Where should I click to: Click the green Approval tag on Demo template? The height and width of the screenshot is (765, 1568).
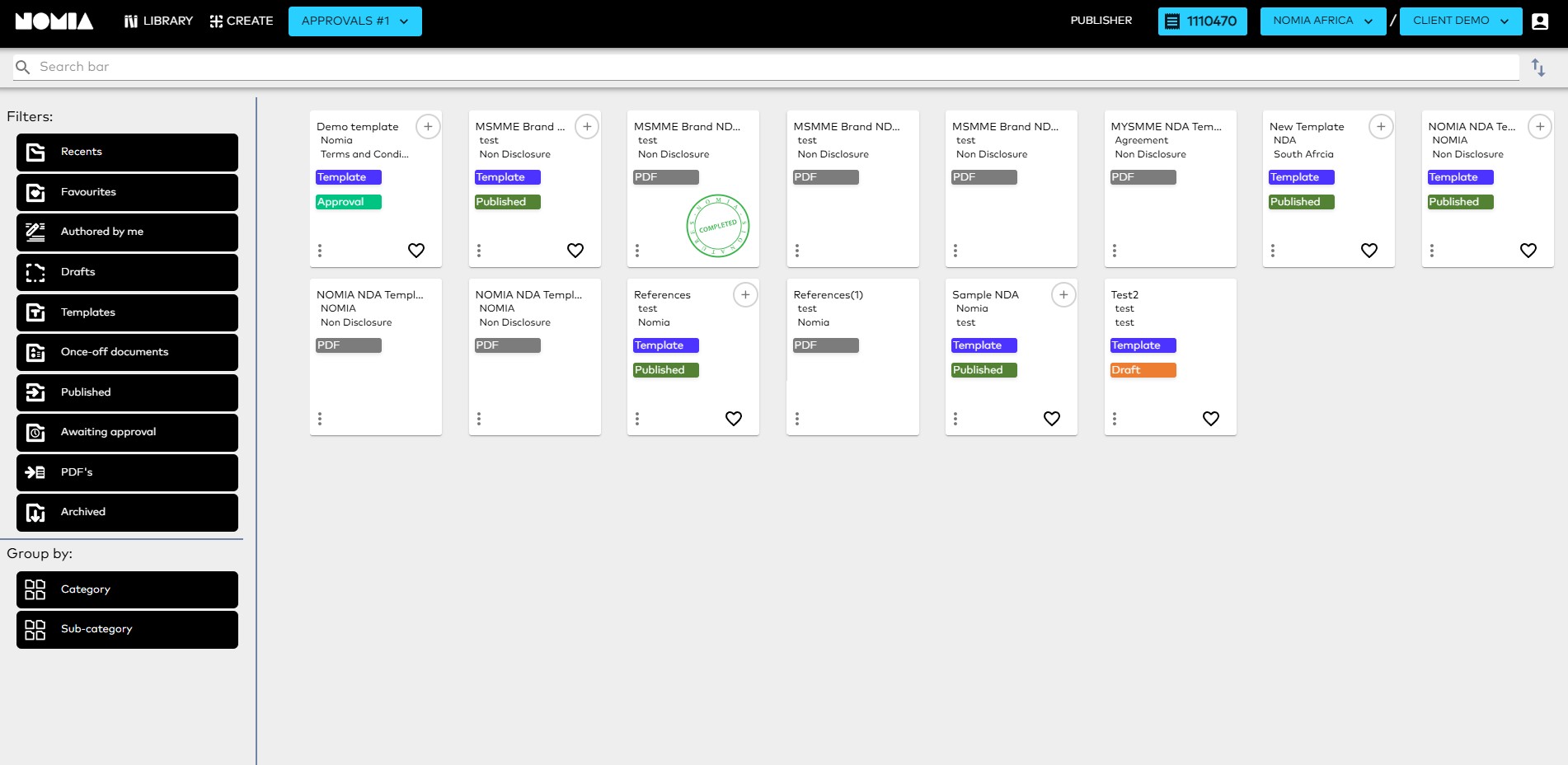[349, 202]
